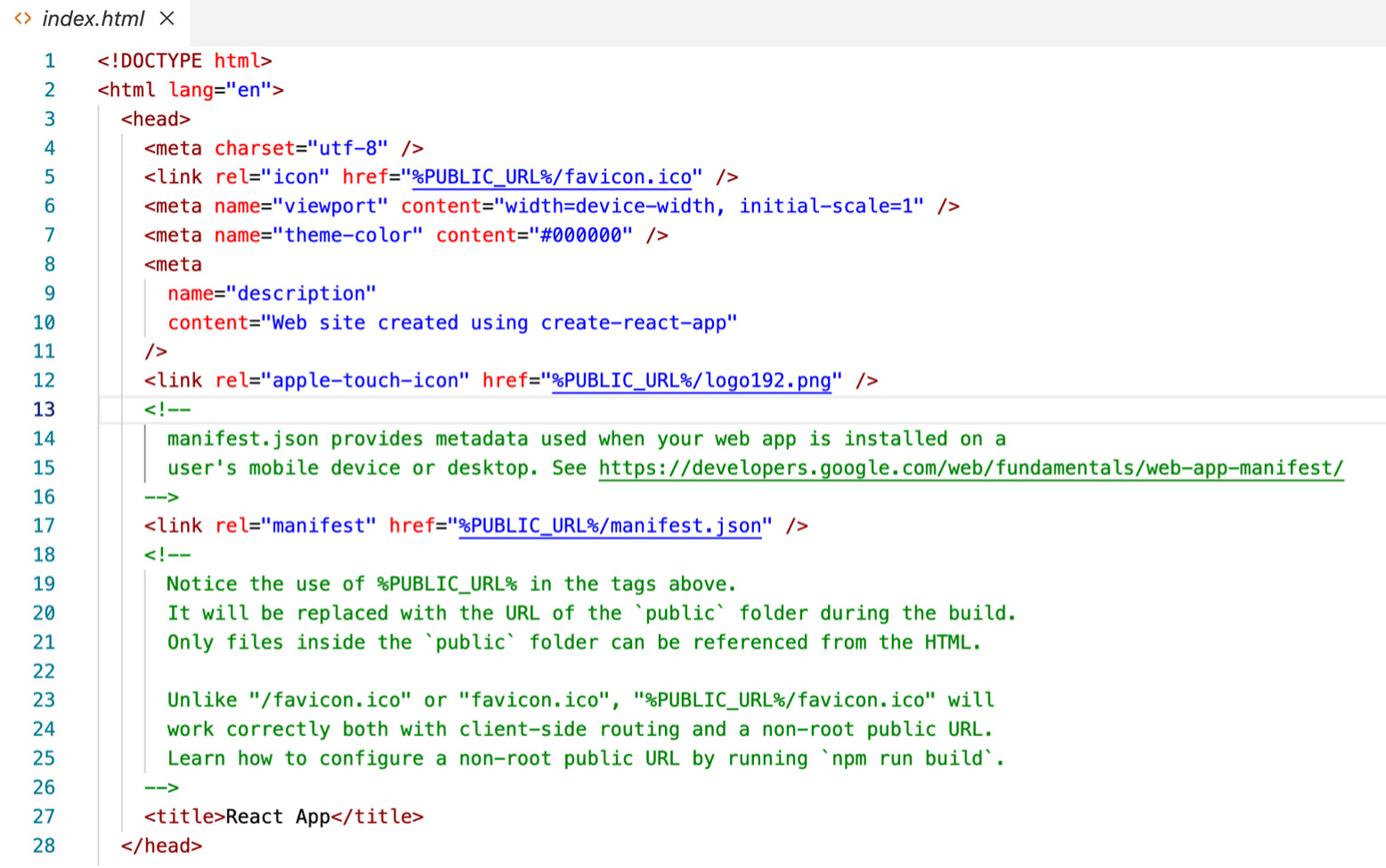Switch to the index.html tab

tap(93, 18)
